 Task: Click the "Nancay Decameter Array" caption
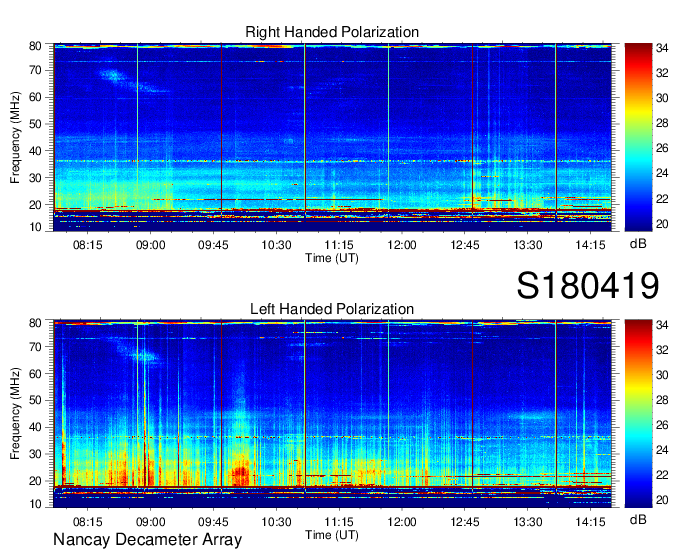[x=147, y=539]
